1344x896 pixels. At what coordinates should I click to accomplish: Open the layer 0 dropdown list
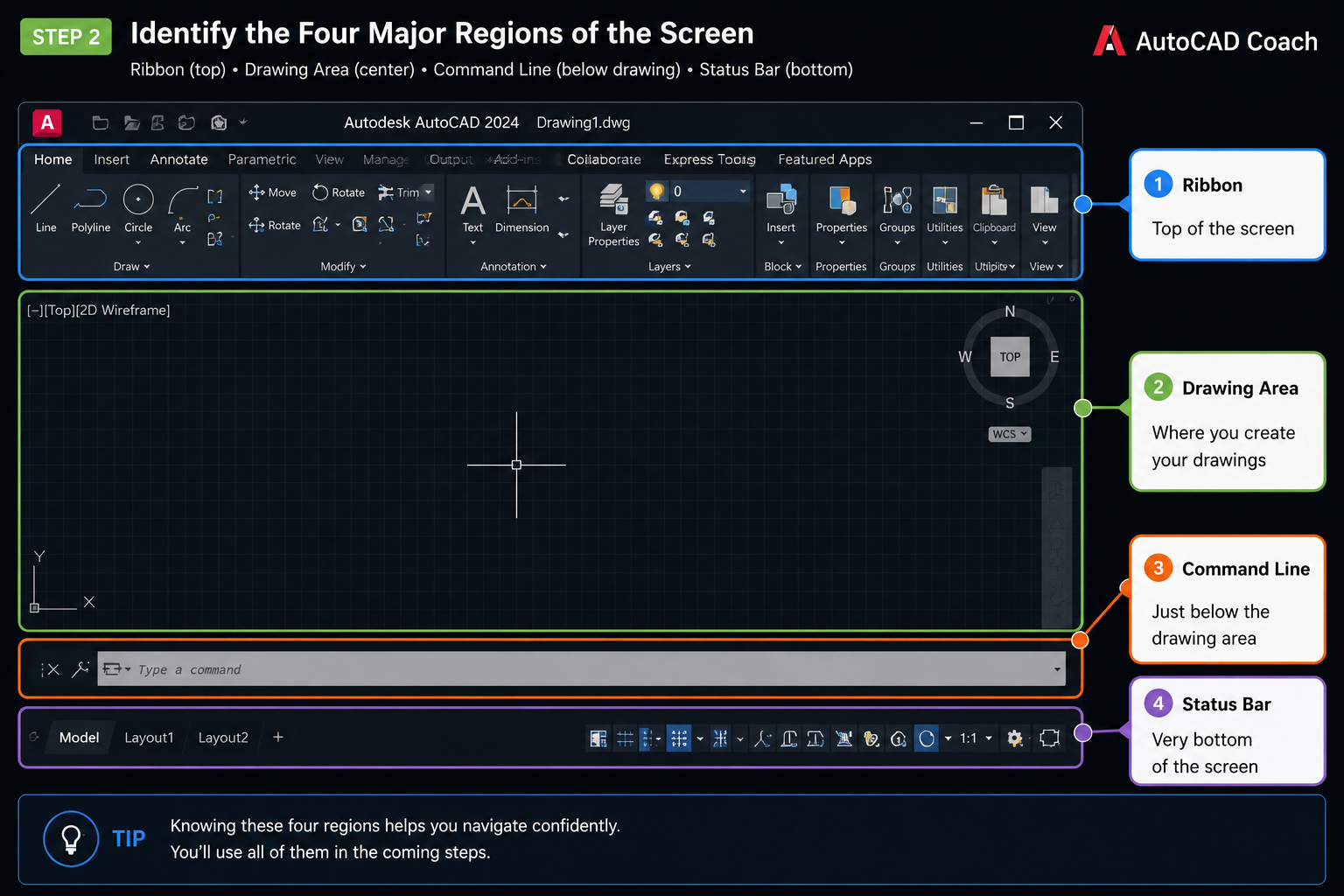point(743,191)
